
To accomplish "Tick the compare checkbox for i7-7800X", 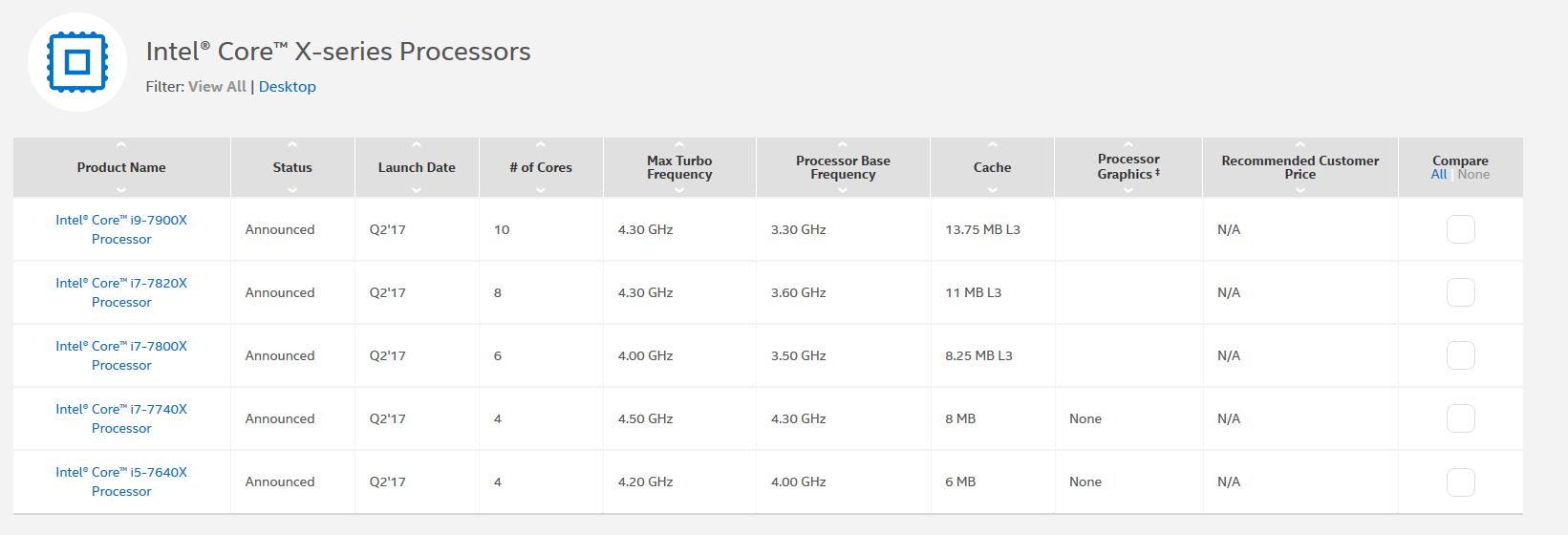I will pyautogui.click(x=1460, y=355).
